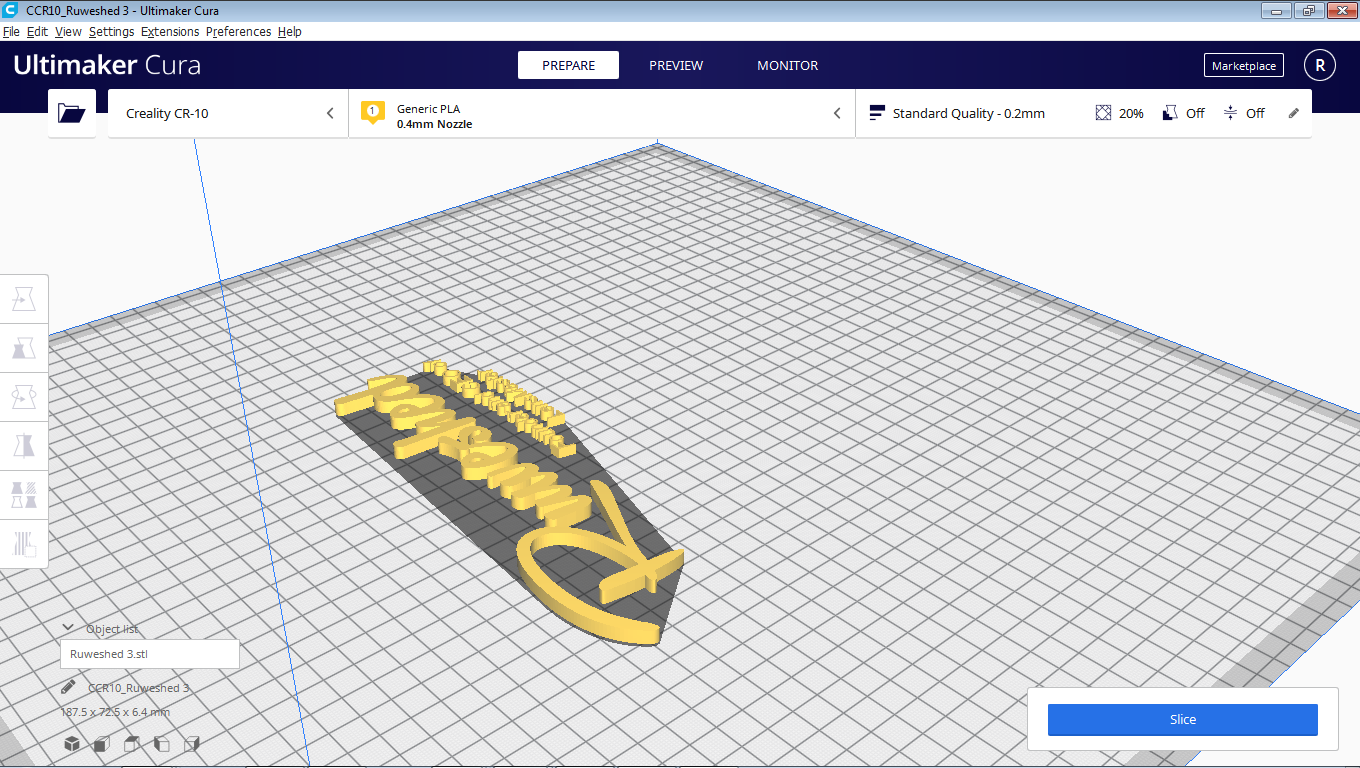Select the Mirror tool

(x=23, y=445)
